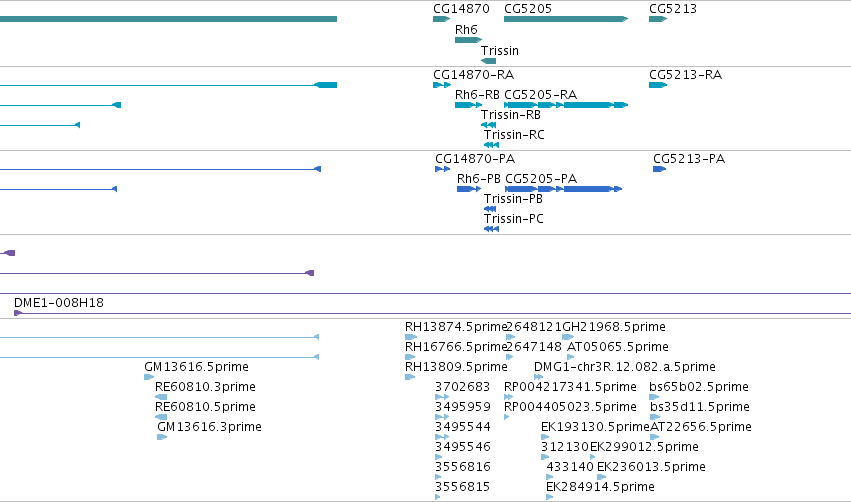Select the EK299012.5prime EST label
Viewport: 851px width, 502px height.
coord(644,447)
